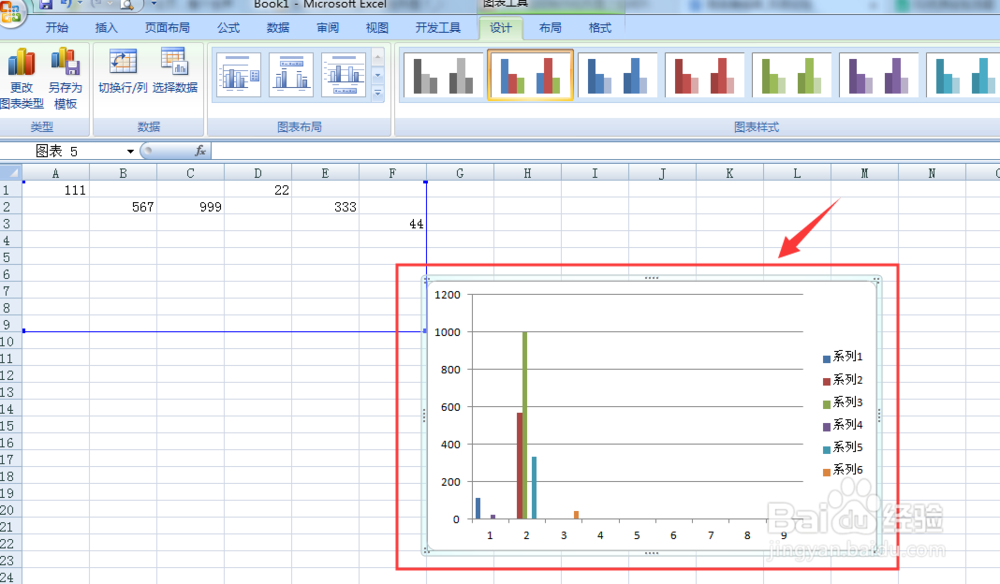
Task: Click legend entry 系列2
Action: click(842, 379)
